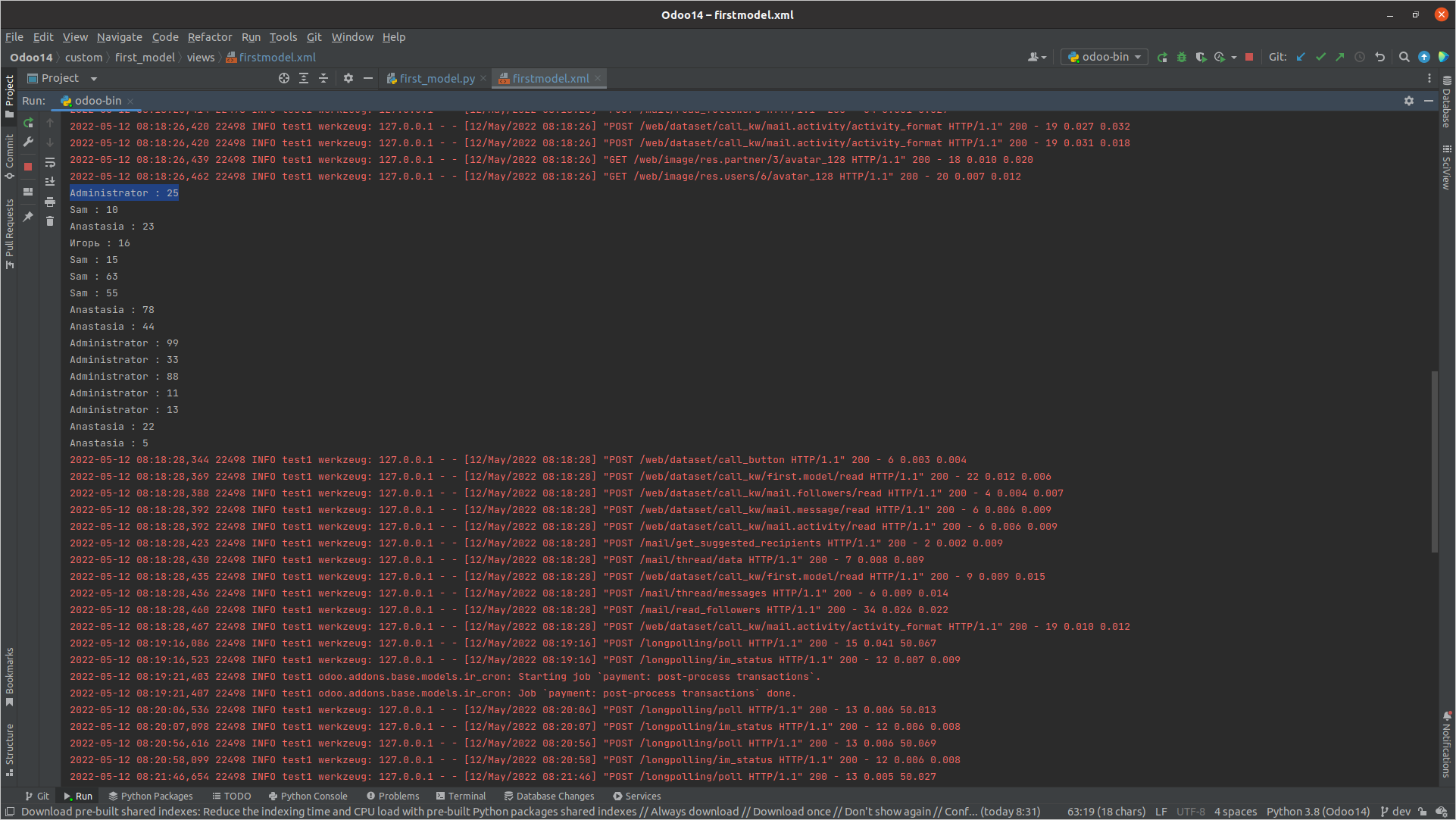Open the Git menu
Viewport: 1456px width, 820px height.
(314, 37)
